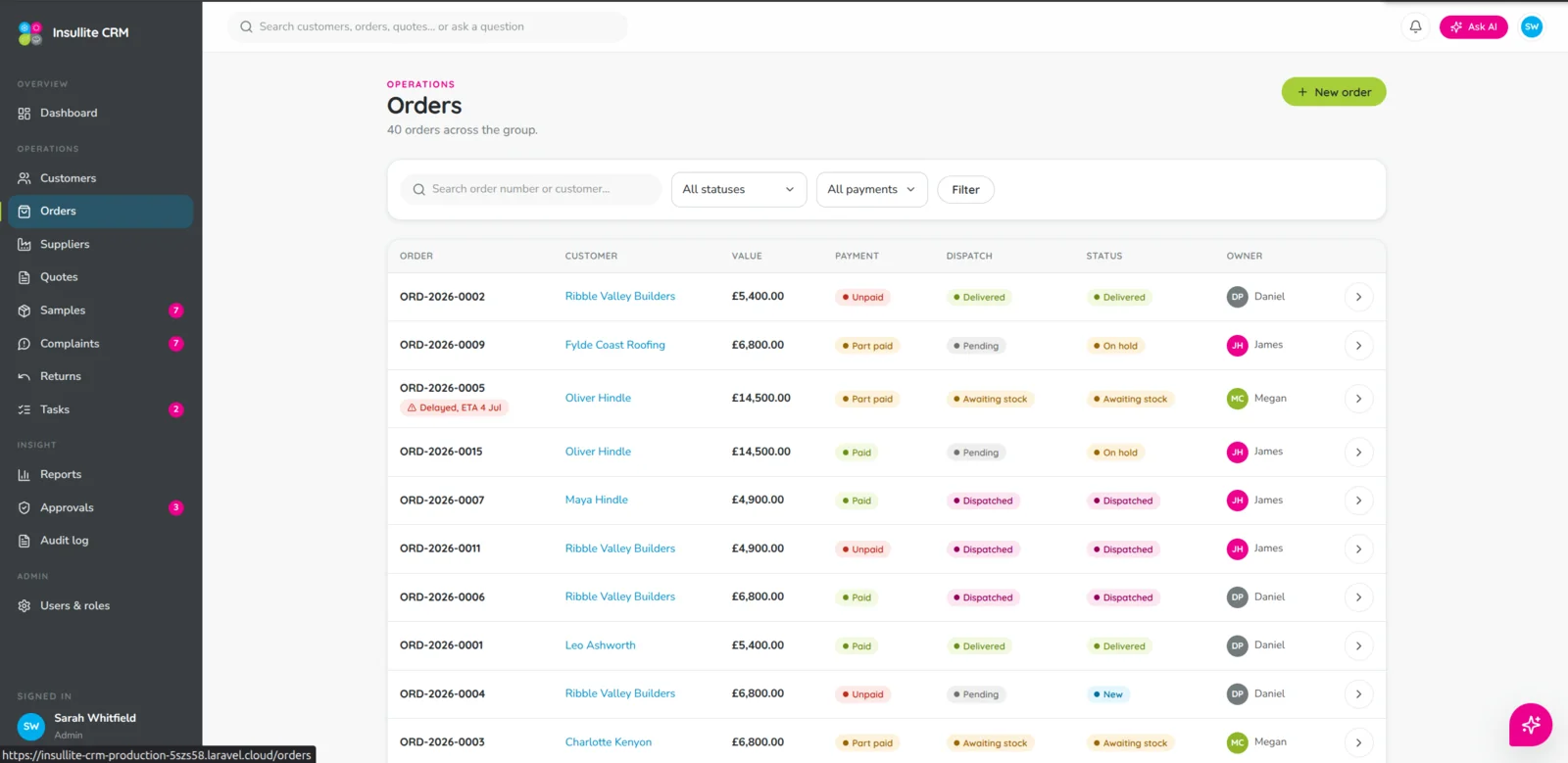The width and height of the screenshot is (1568, 763).
Task: Open order ORD-2026-0001 with its arrow
Action: click(1358, 646)
